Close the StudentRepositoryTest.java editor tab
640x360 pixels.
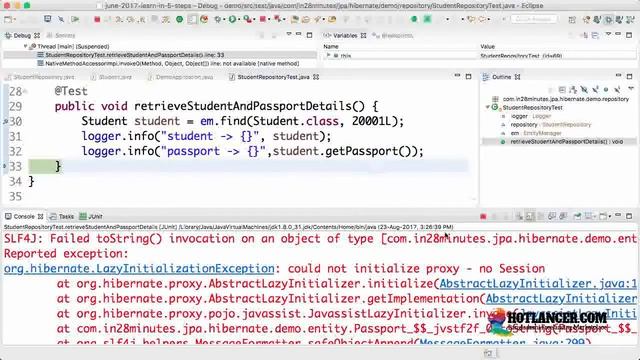click(x=316, y=77)
